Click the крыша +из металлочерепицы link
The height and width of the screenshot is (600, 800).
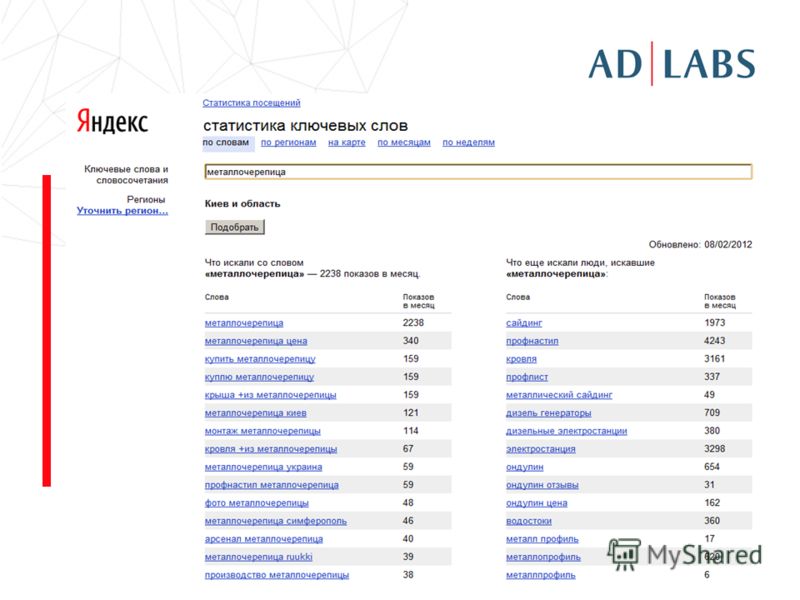tap(270, 395)
